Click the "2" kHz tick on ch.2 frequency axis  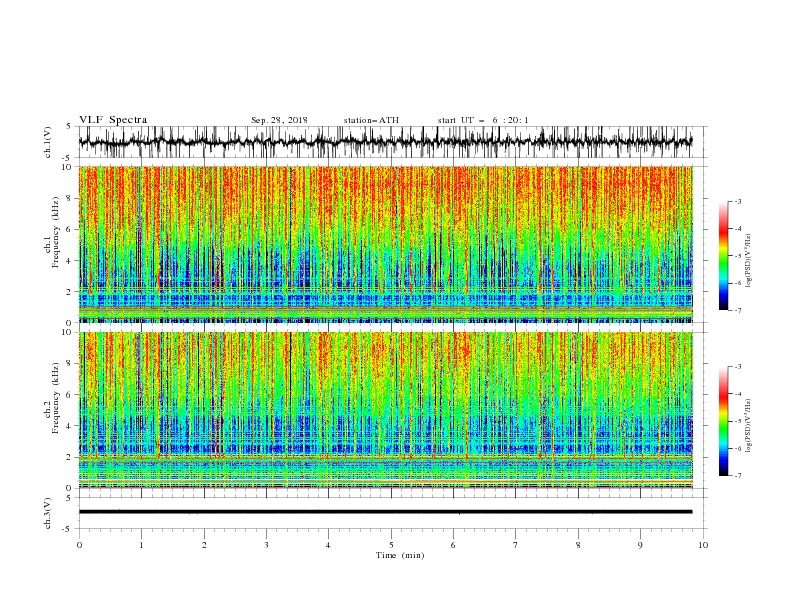pyautogui.click(x=69, y=457)
